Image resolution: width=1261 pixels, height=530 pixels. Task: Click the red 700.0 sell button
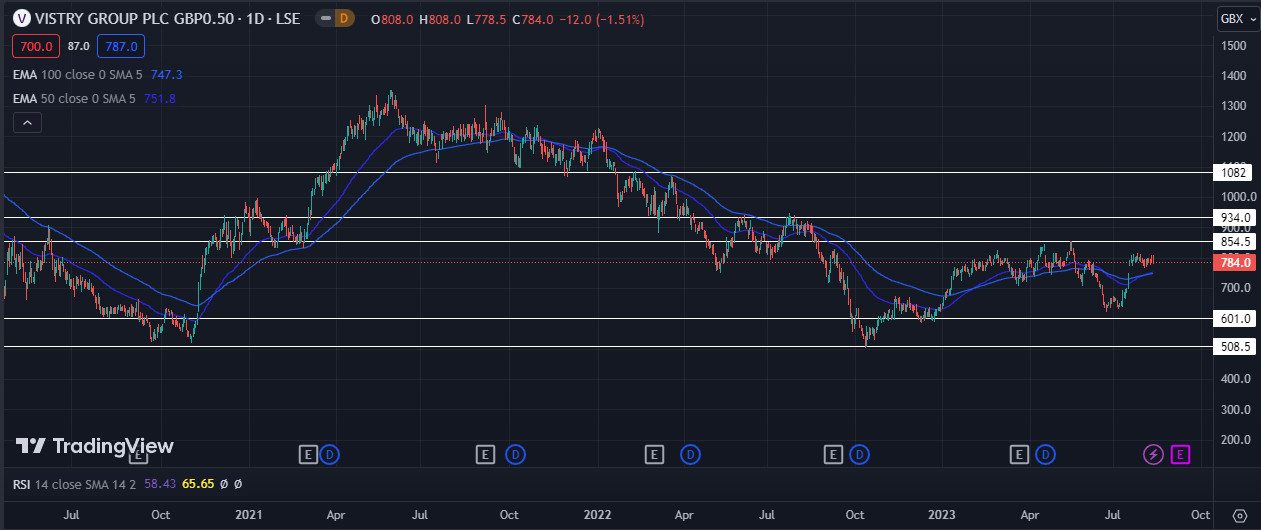36,46
